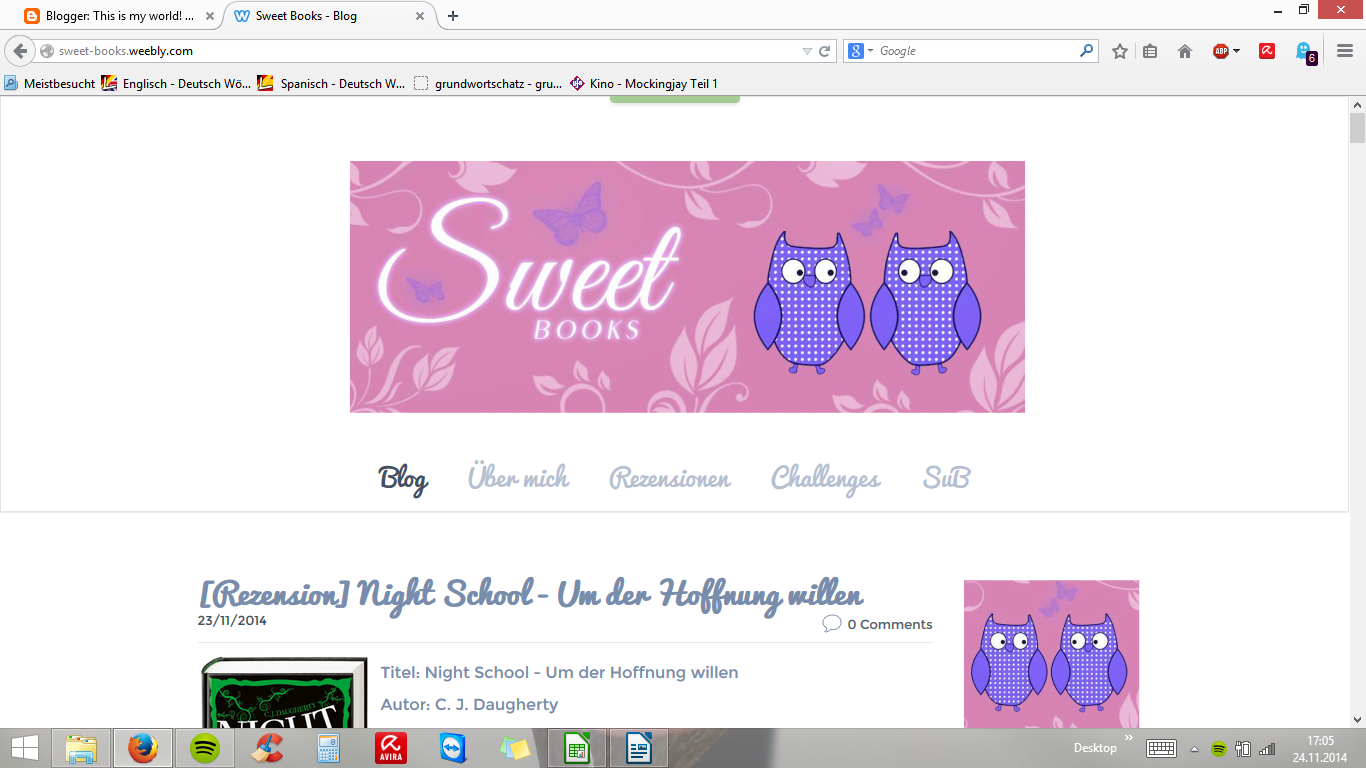Image resolution: width=1366 pixels, height=768 pixels.
Task: Click the address bar URL field
Action: pos(420,51)
